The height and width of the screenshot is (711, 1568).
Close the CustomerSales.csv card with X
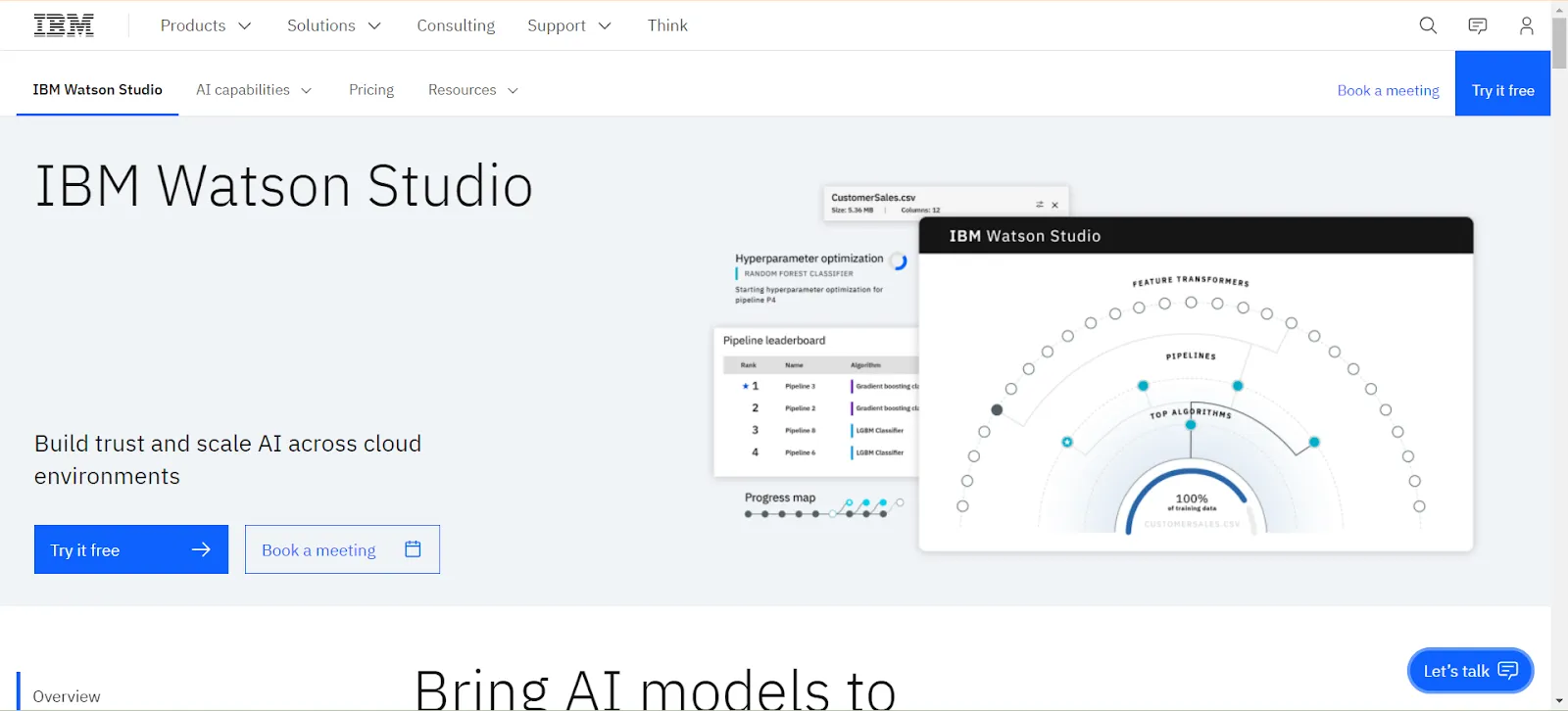tap(1054, 205)
